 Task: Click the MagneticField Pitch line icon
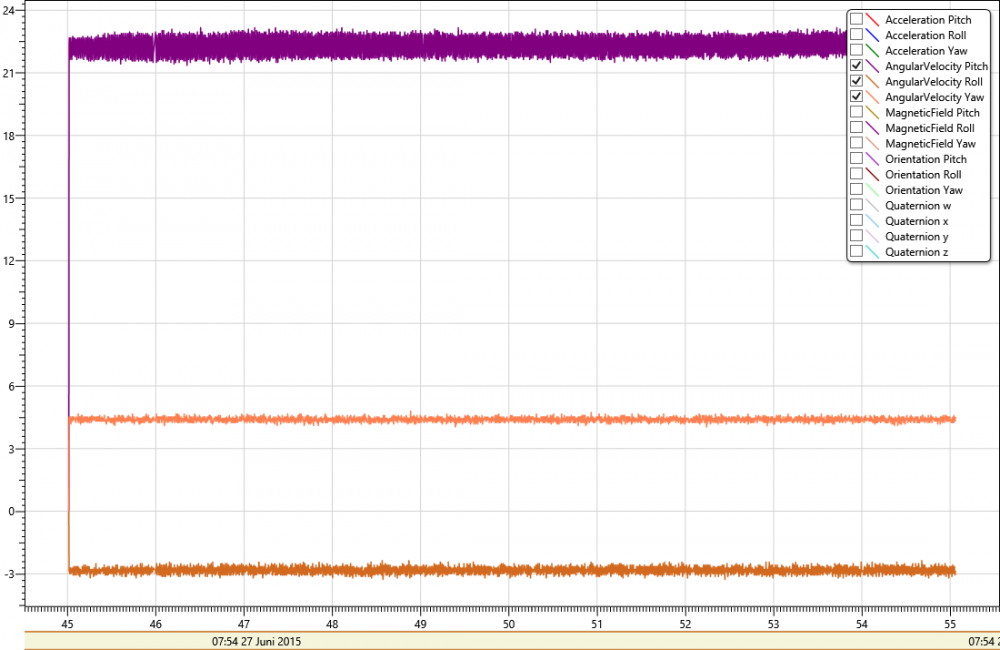pos(872,113)
